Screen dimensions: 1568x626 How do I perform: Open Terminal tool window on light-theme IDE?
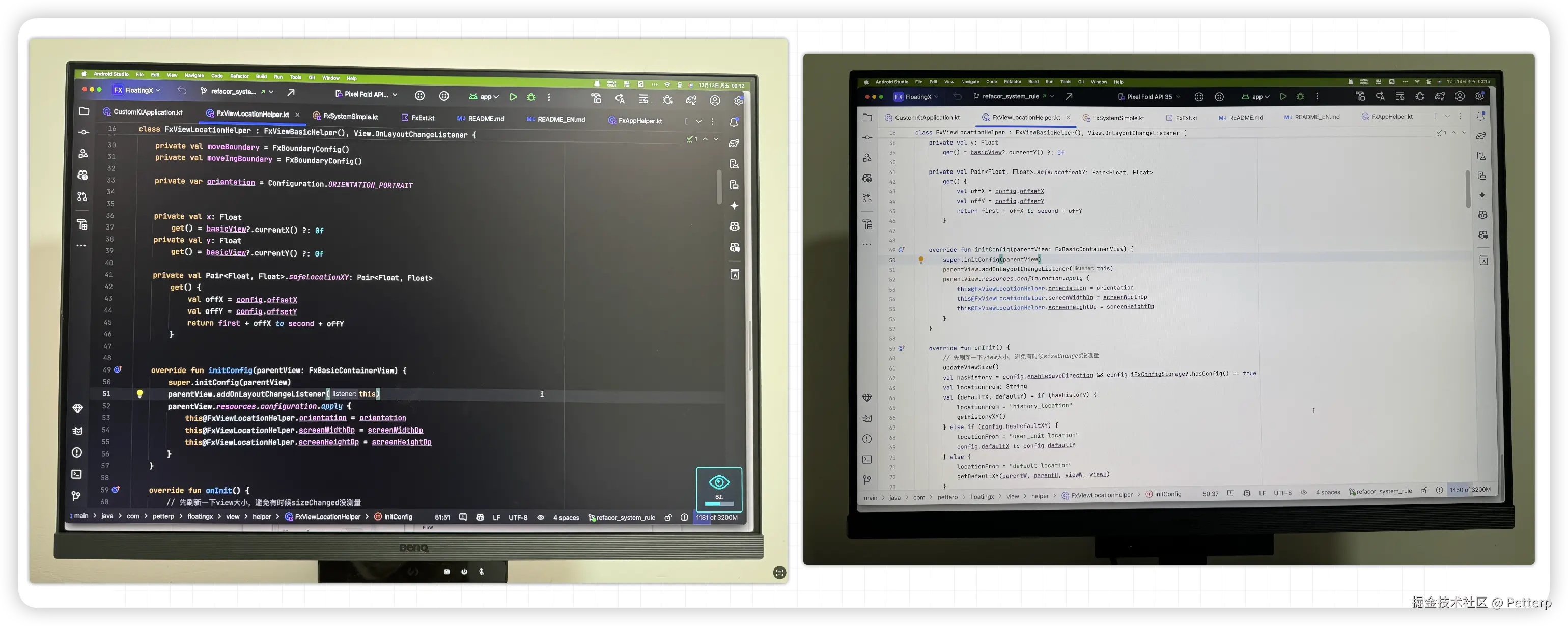click(x=867, y=459)
